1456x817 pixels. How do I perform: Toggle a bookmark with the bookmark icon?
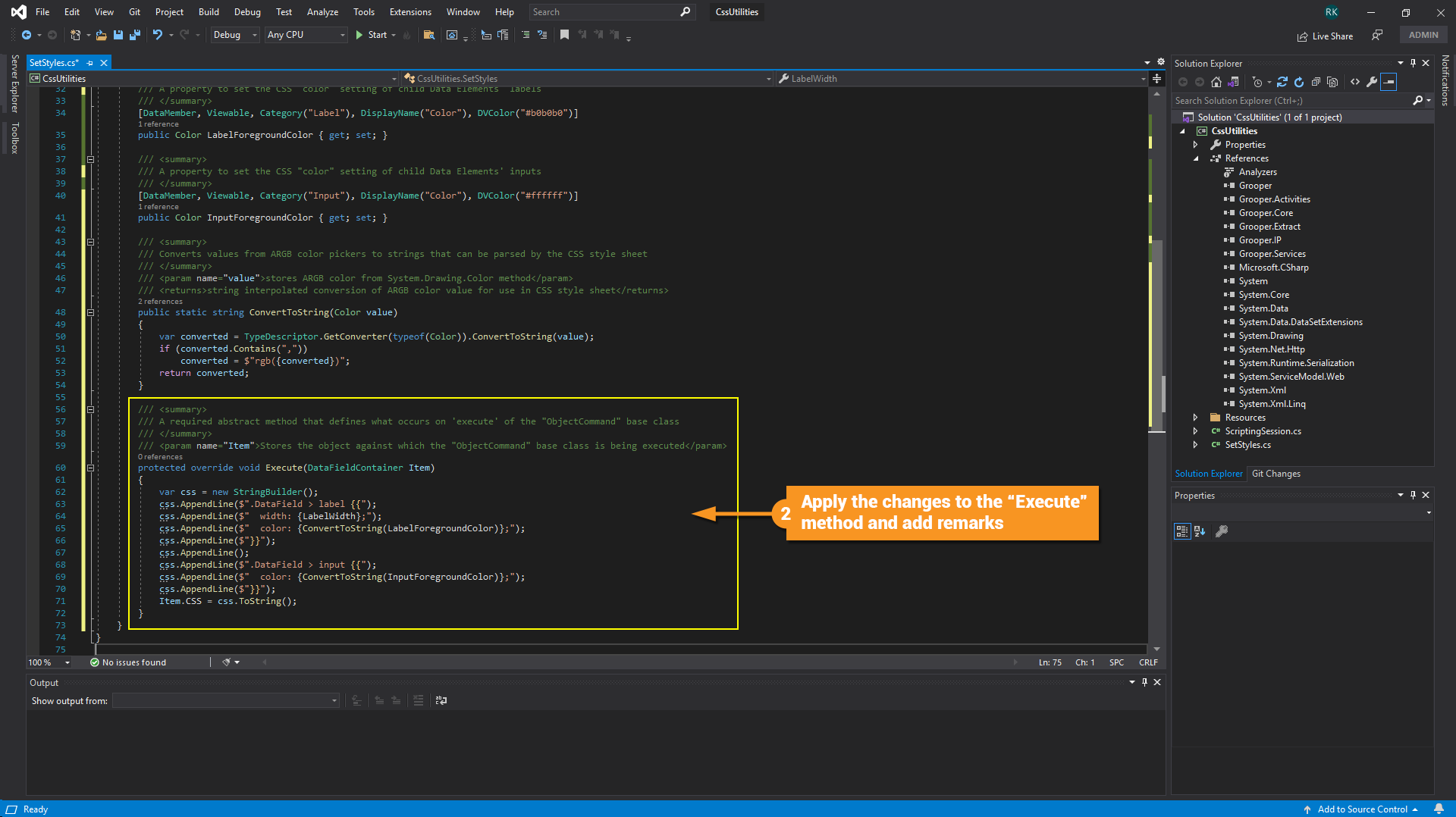[564, 35]
